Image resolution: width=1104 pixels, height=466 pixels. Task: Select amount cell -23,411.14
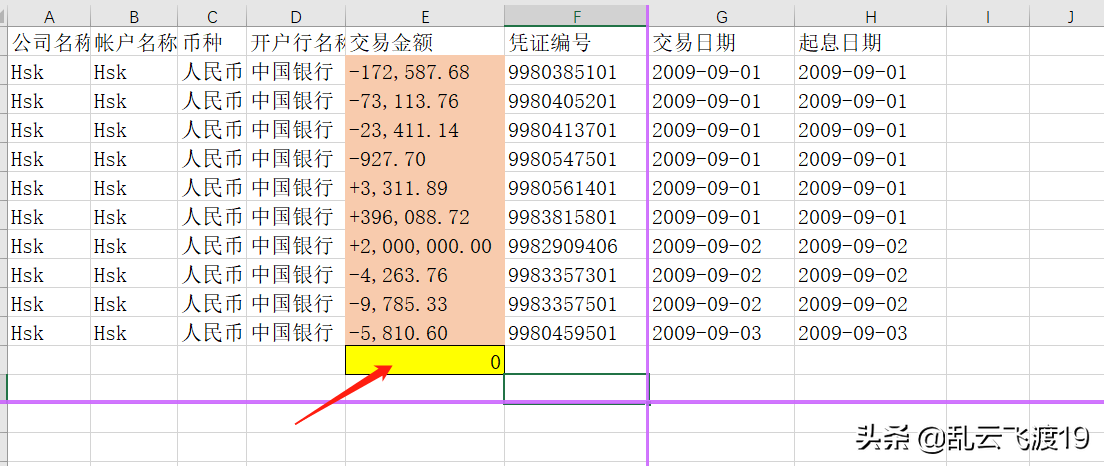(x=425, y=130)
